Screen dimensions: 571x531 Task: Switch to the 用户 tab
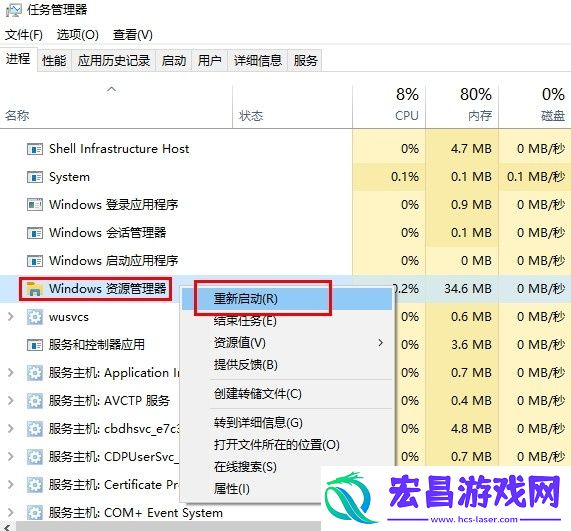tap(209, 60)
